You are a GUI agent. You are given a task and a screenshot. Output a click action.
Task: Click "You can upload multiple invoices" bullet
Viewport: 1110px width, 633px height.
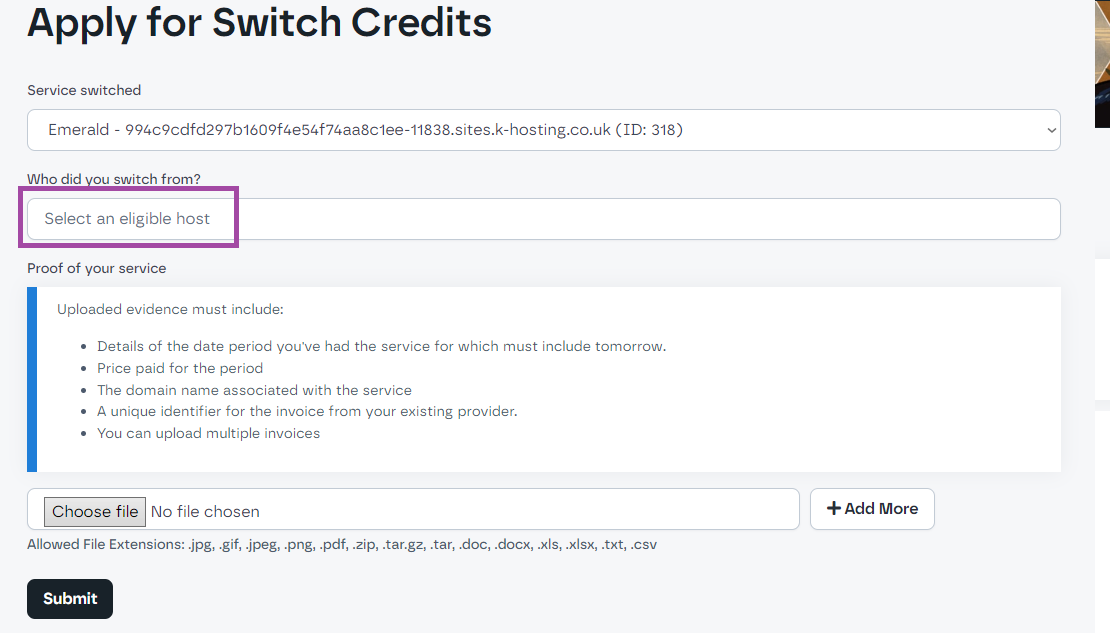pyautogui.click(x=208, y=433)
